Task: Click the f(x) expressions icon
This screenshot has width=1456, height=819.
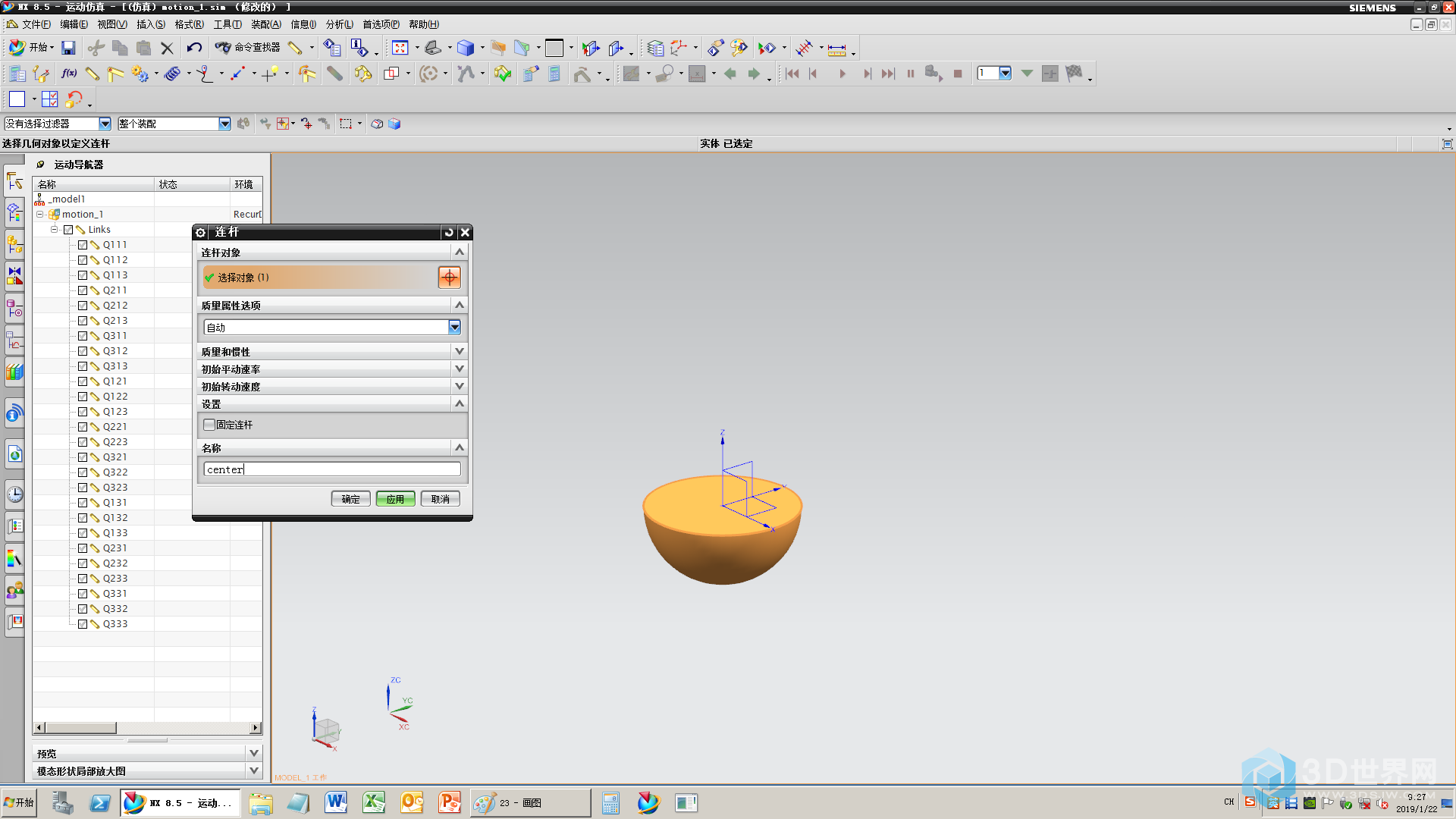Action: (68, 74)
